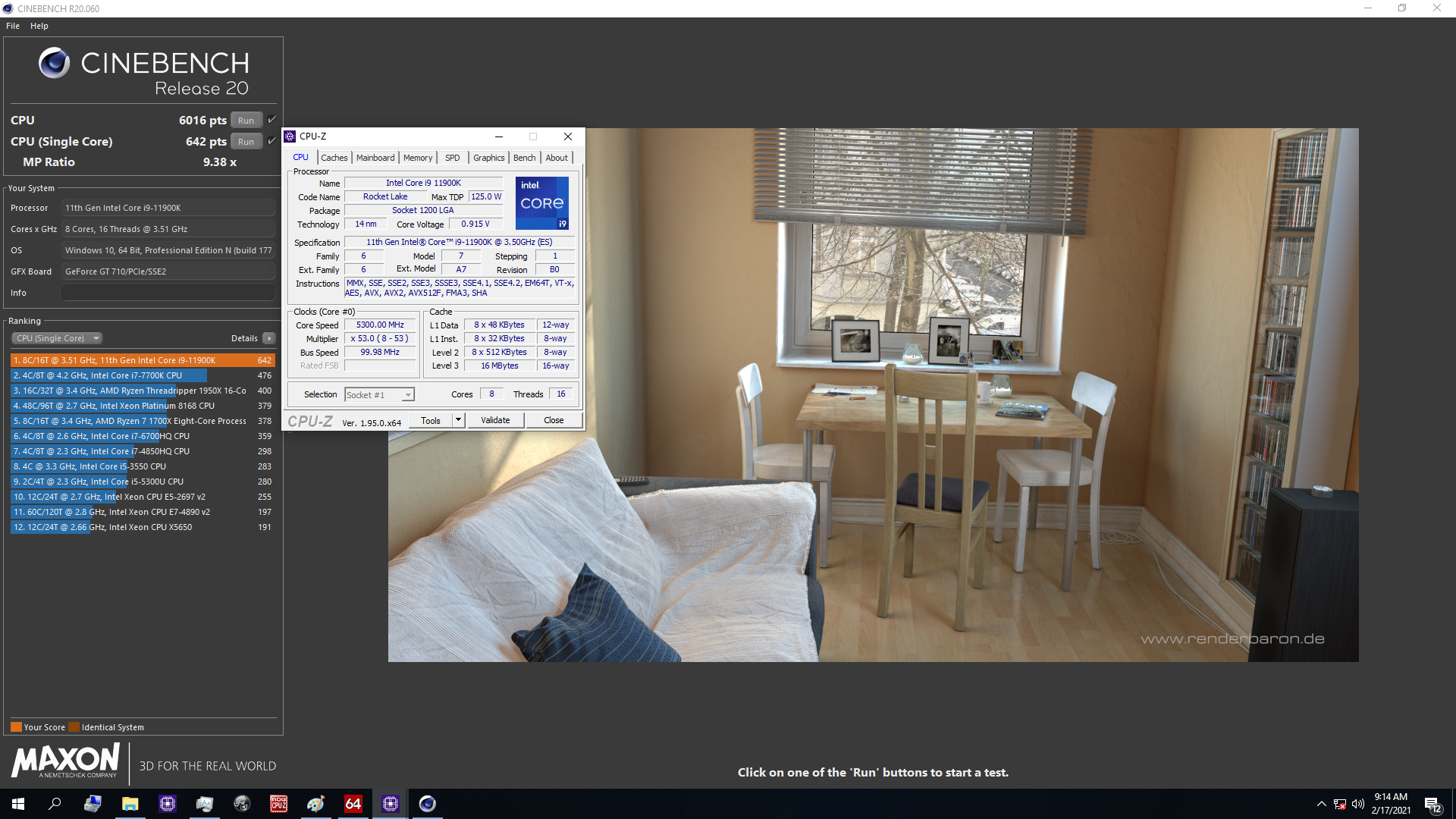Switch to the Caches tab in CPU-Z

[x=334, y=158]
